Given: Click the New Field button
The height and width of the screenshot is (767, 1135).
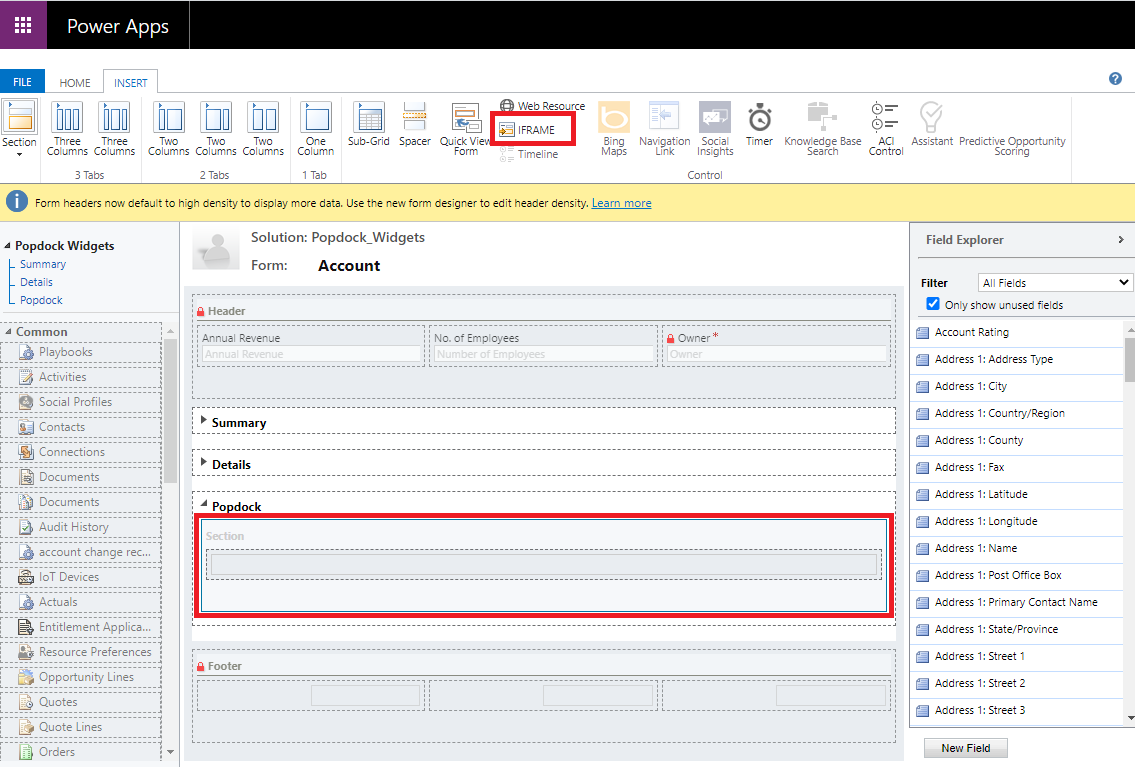Looking at the screenshot, I should pyautogui.click(x=966, y=748).
